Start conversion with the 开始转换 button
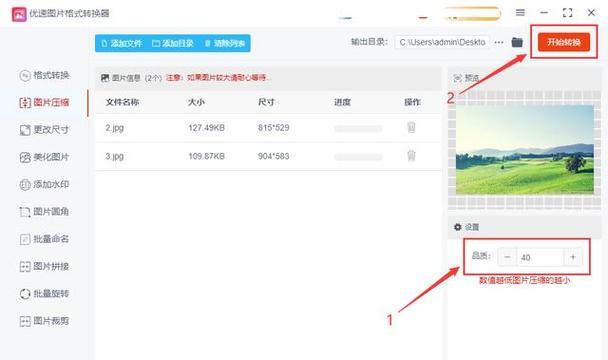This screenshot has height=360, width=608. pos(564,42)
